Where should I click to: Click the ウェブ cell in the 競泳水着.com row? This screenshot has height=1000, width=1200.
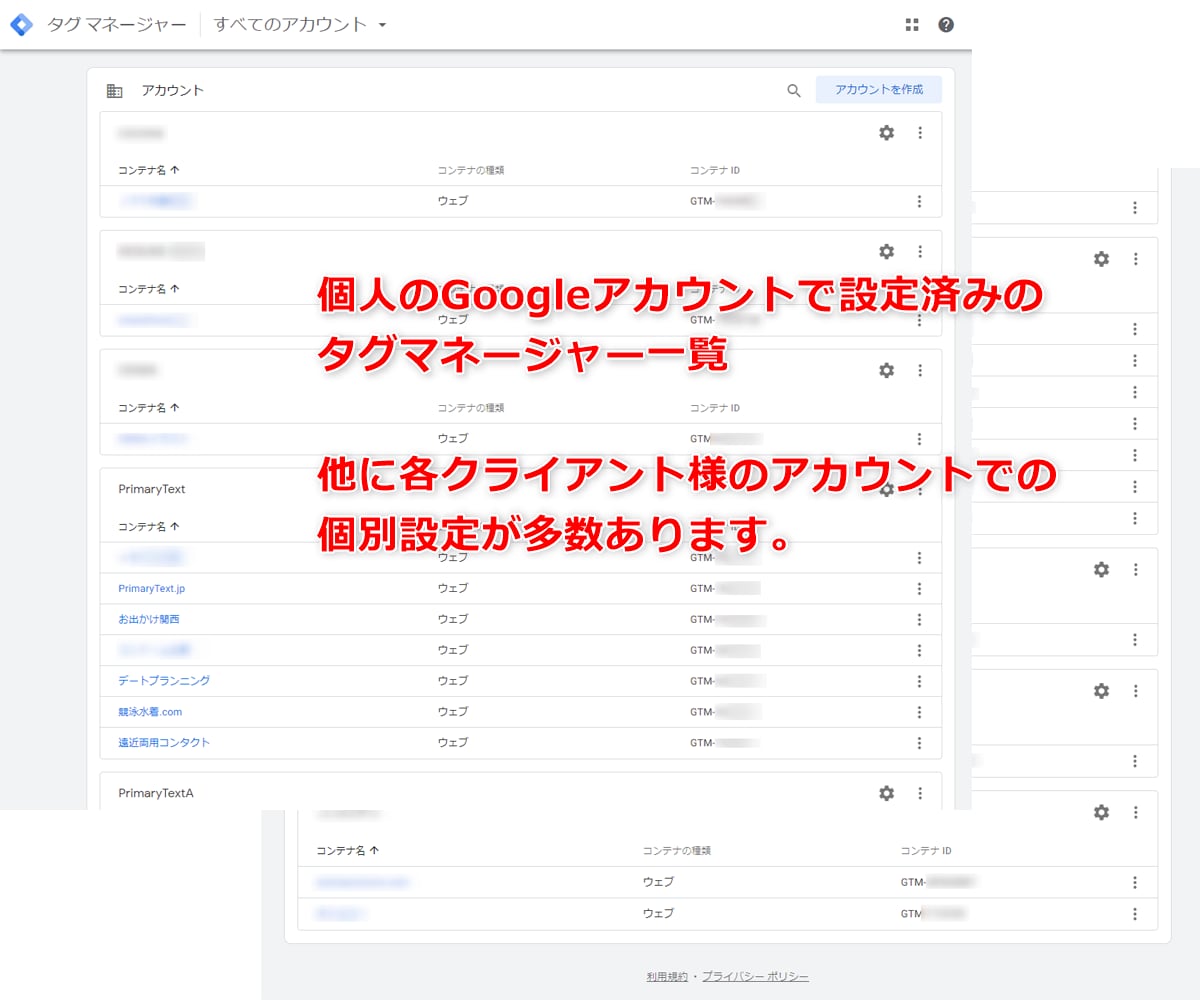click(x=453, y=712)
